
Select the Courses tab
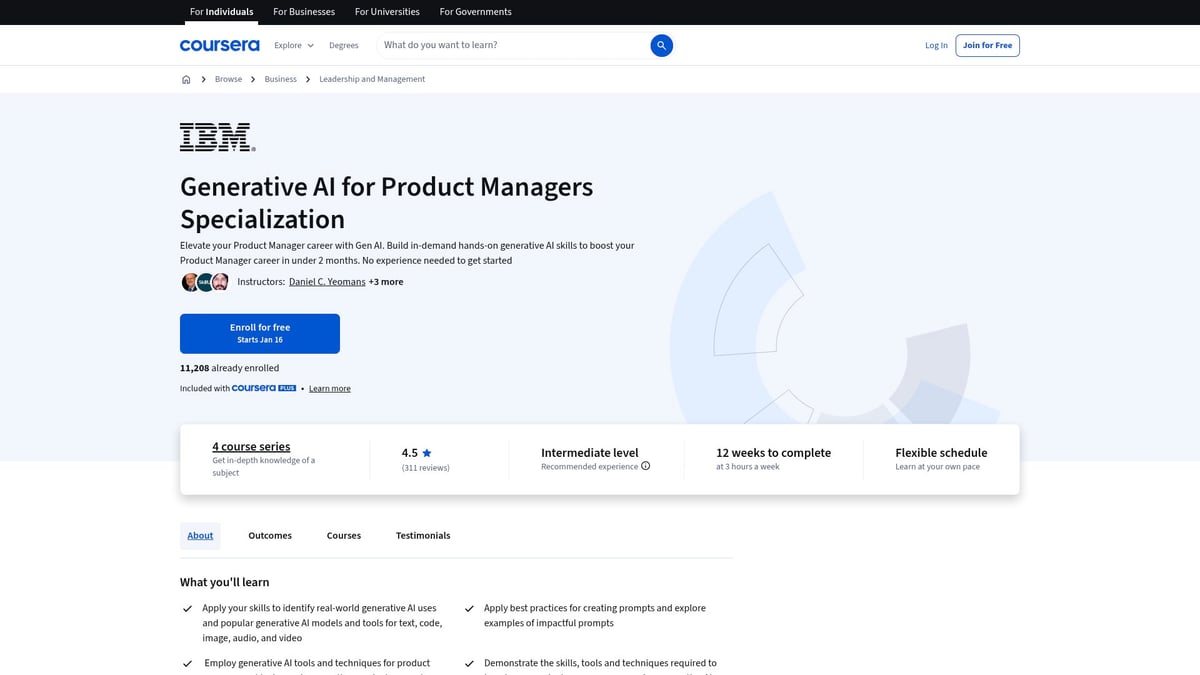click(x=344, y=536)
